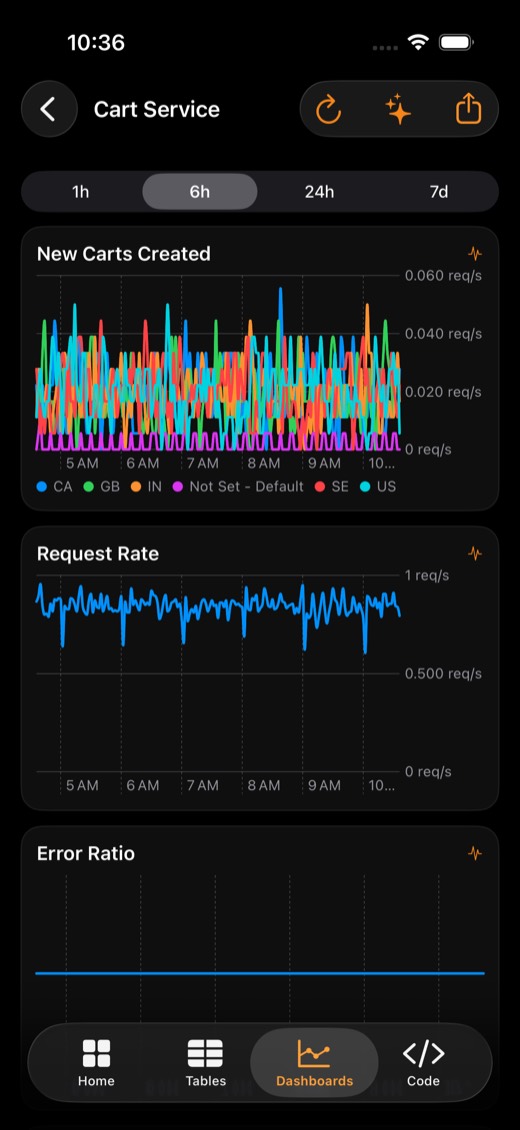Toggle the US legend series
Screen dimensions: 520x1130
click(377, 486)
